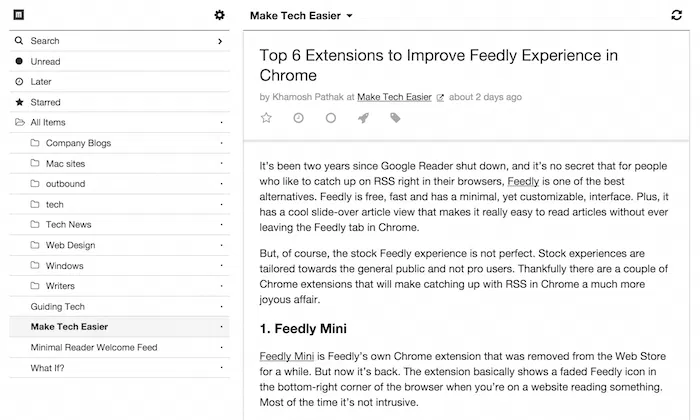This screenshot has height=420, width=700.
Task: Open the Later list
Action: tap(41, 82)
